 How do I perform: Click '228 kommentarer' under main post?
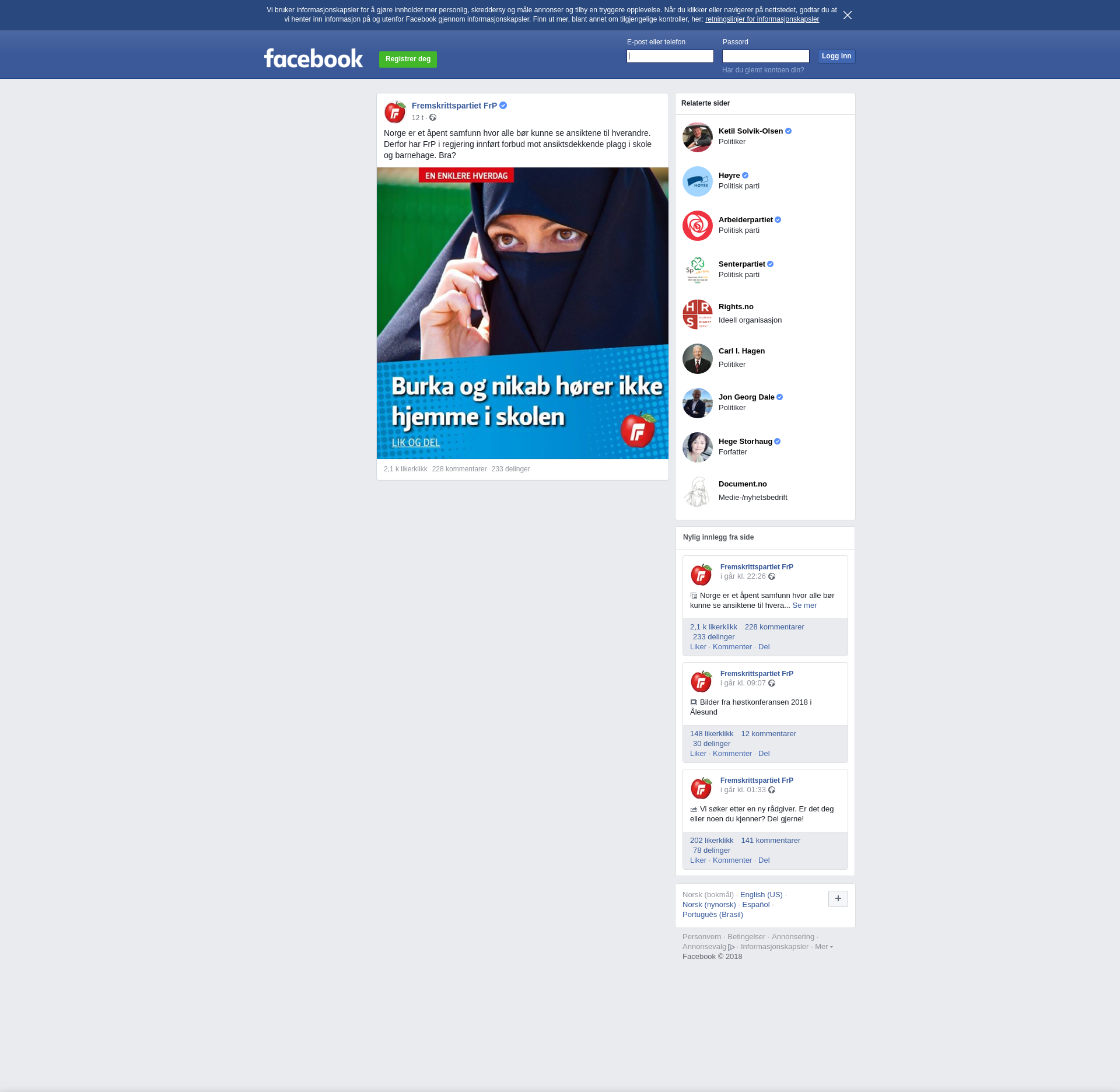[459, 469]
